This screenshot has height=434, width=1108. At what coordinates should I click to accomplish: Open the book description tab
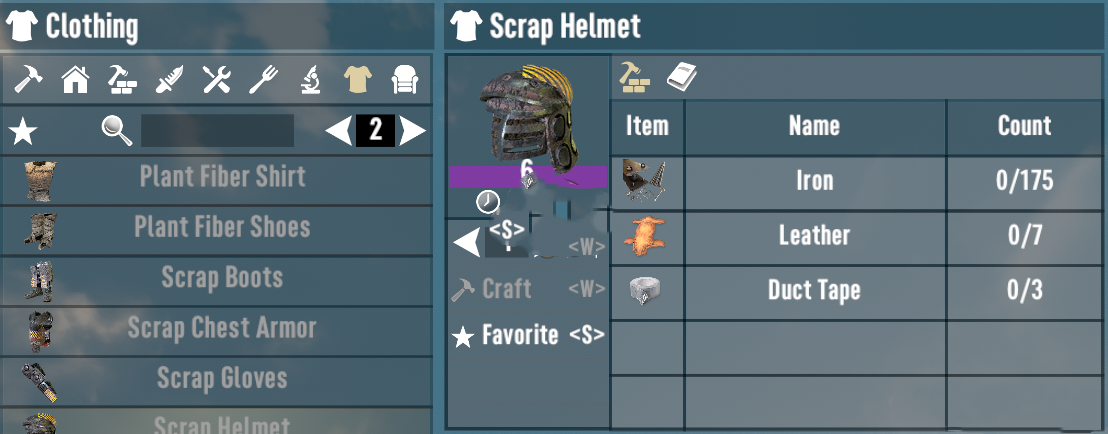[x=682, y=77]
